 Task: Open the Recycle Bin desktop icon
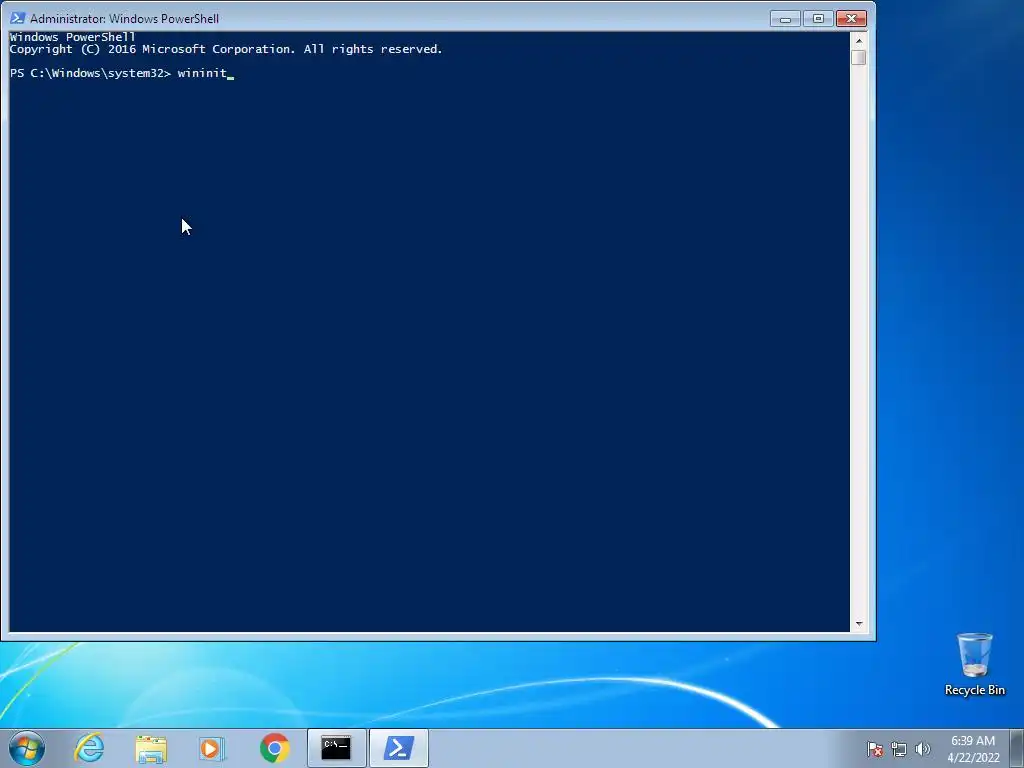tap(974, 664)
